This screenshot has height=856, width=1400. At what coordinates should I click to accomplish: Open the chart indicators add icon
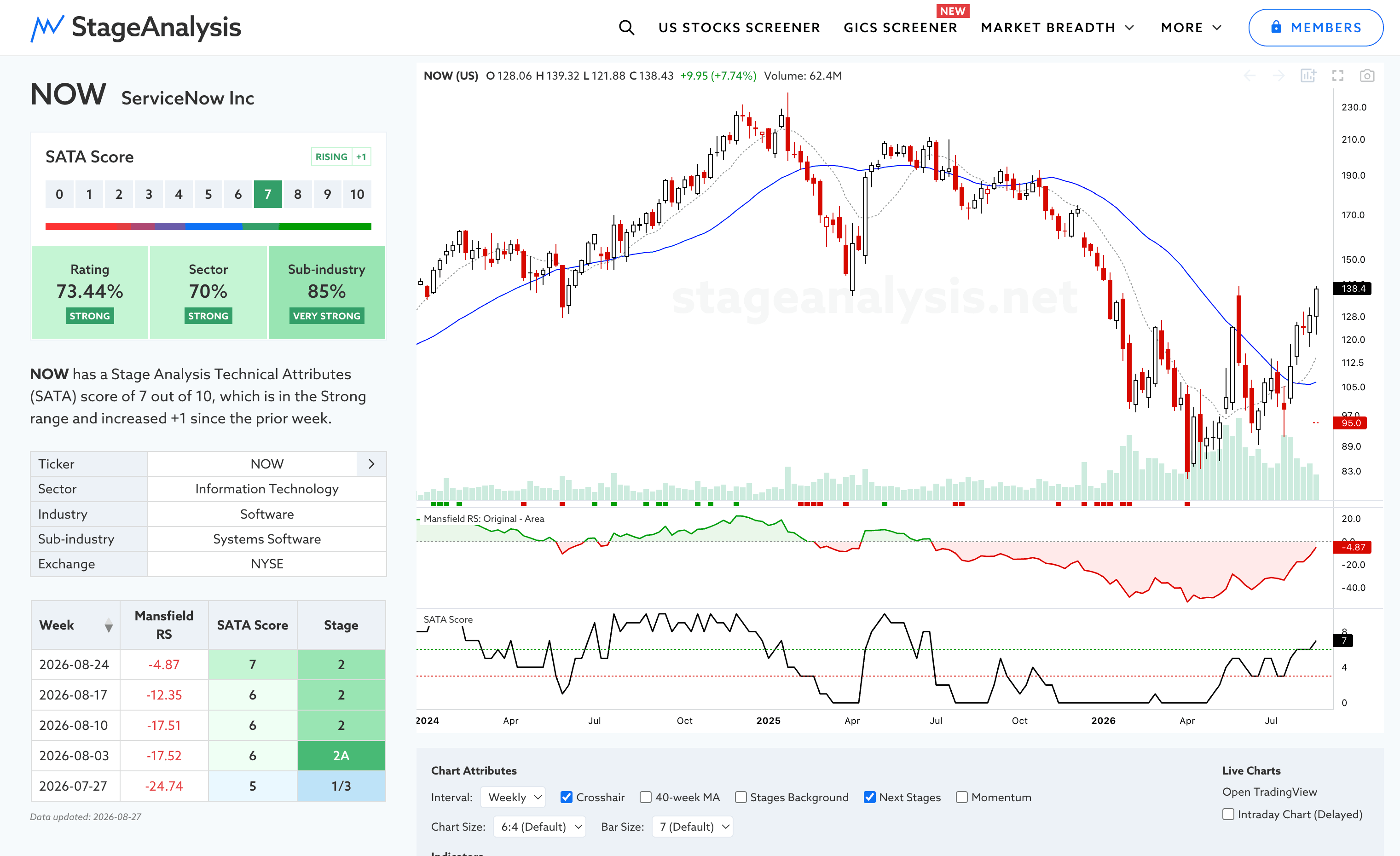coord(1308,75)
